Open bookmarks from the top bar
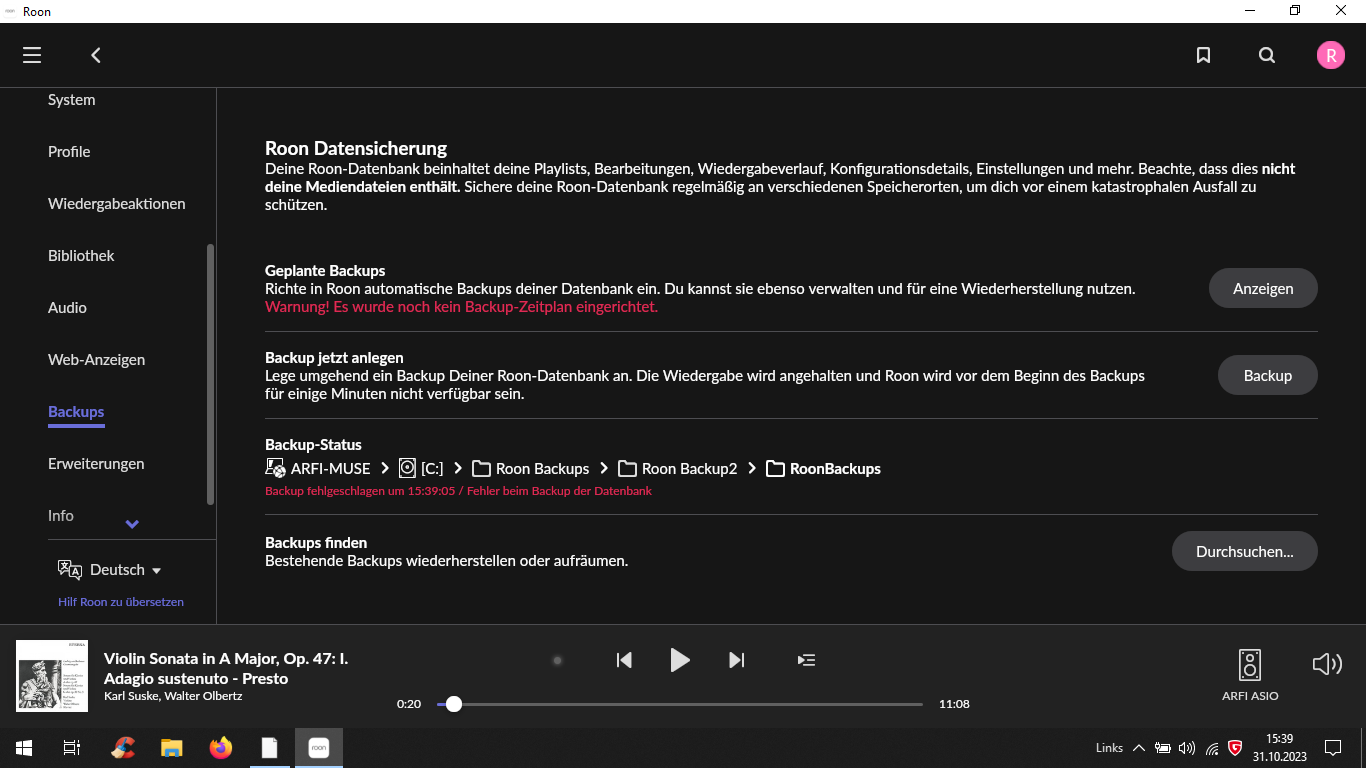1366x768 pixels. pyautogui.click(x=1203, y=55)
